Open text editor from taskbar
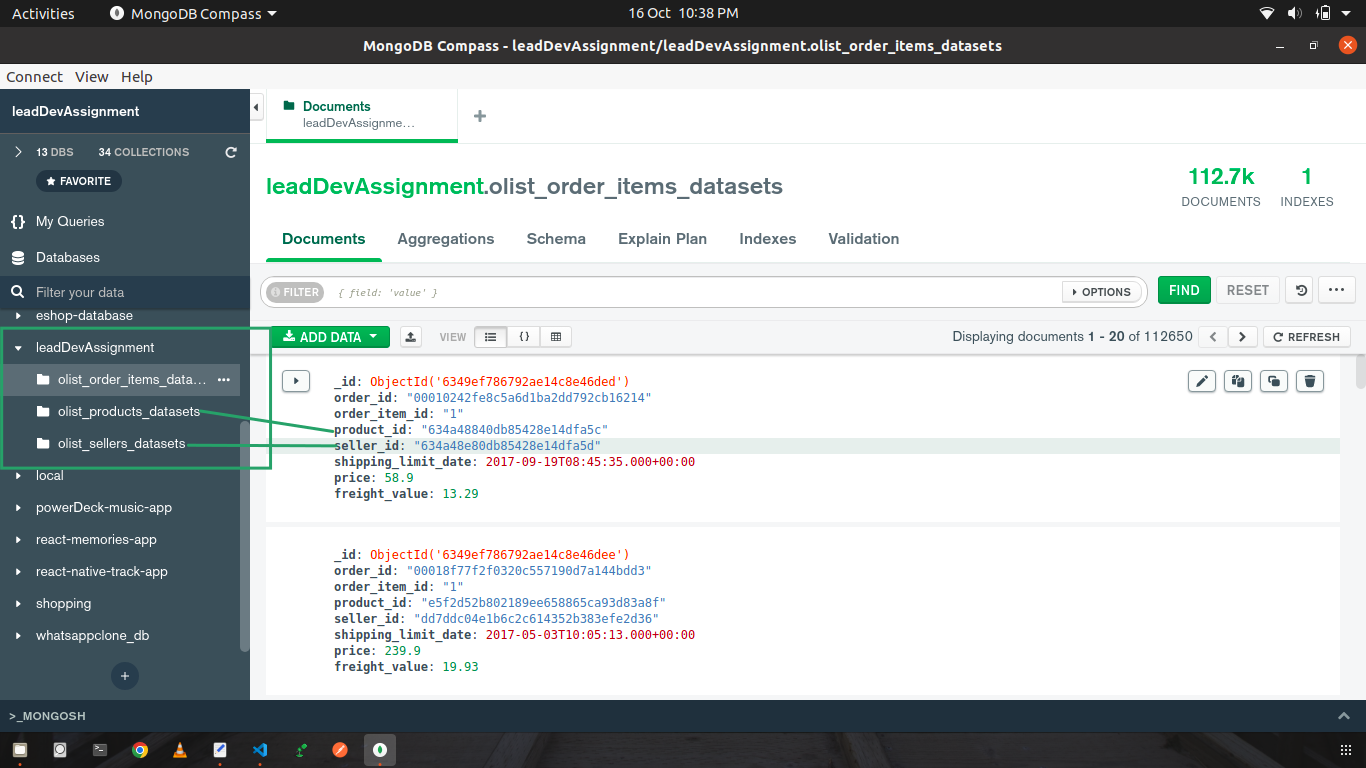1366x768 pixels. pos(220,749)
